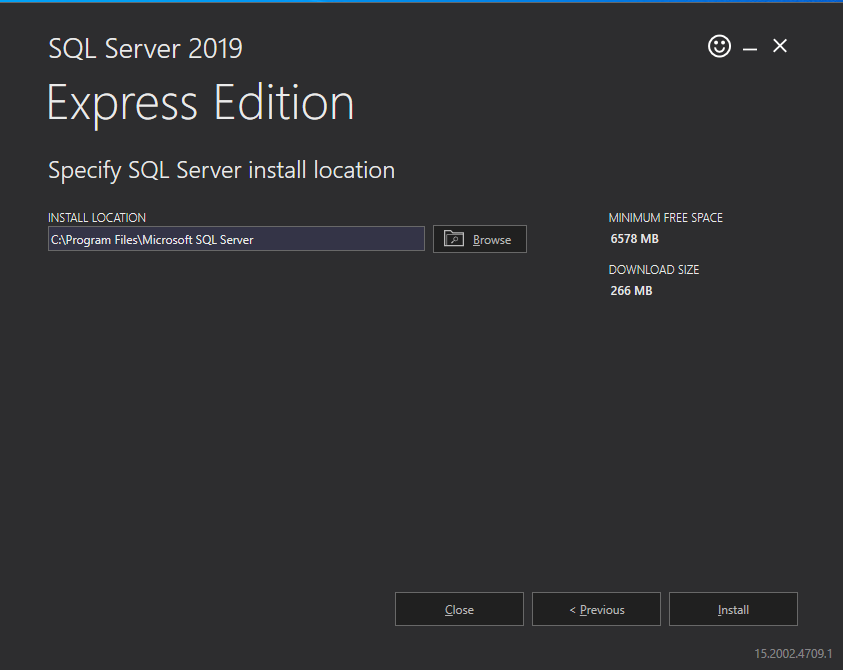Viewport: 843px width, 670px height.
Task: Click the DOWNLOAD SIZE label
Action: tap(654, 270)
